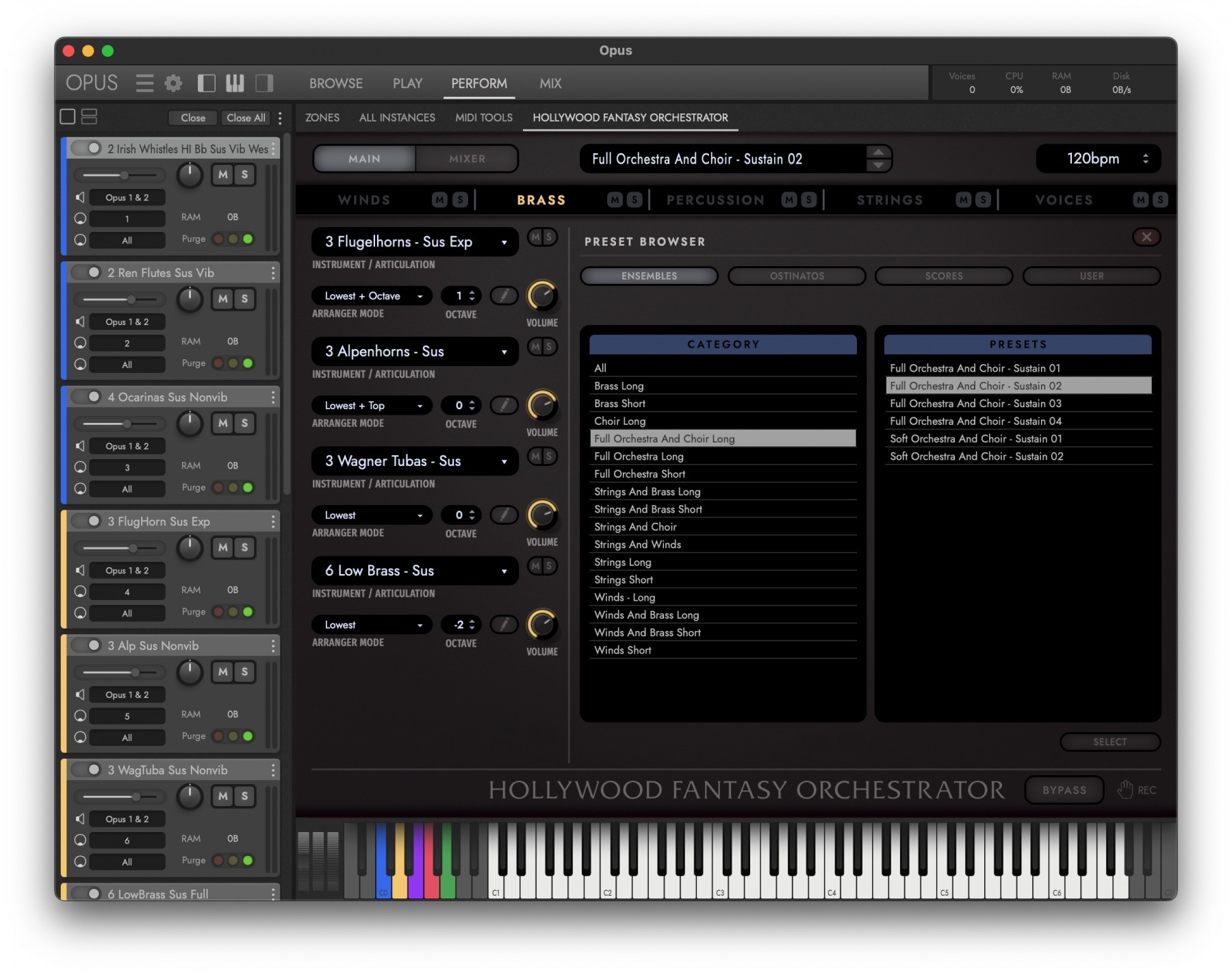Image resolution: width=1232 pixels, height=973 pixels.
Task: Click the SELECT preset button
Action: tap(1110, 742)
